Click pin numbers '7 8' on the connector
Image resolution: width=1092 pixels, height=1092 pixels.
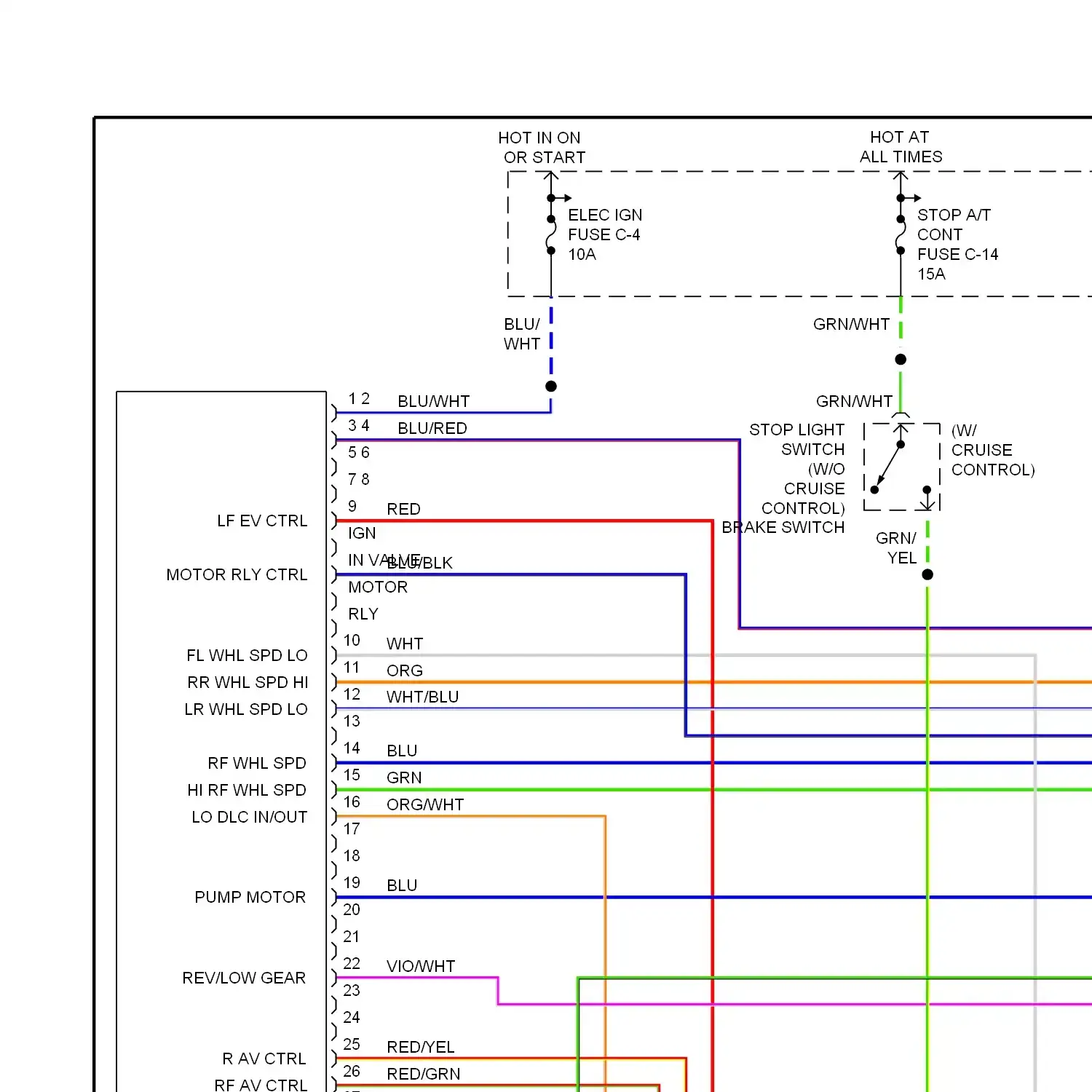[x=359, y=480]
